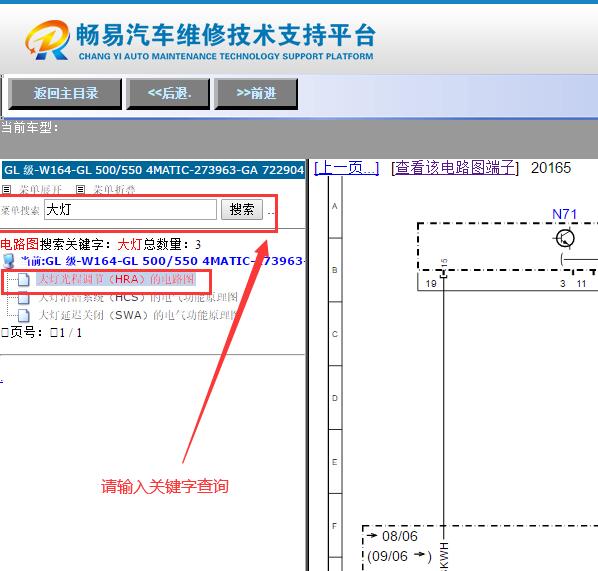598x571 pixels.
Task: Click row marker A on diagram ruler
Action: pyautogui.click(x=334, y=206)
